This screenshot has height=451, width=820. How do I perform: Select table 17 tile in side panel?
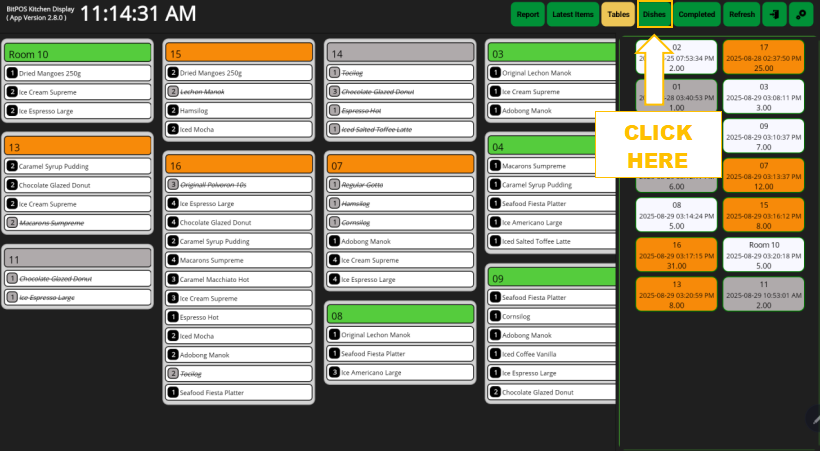coord(764,58)
